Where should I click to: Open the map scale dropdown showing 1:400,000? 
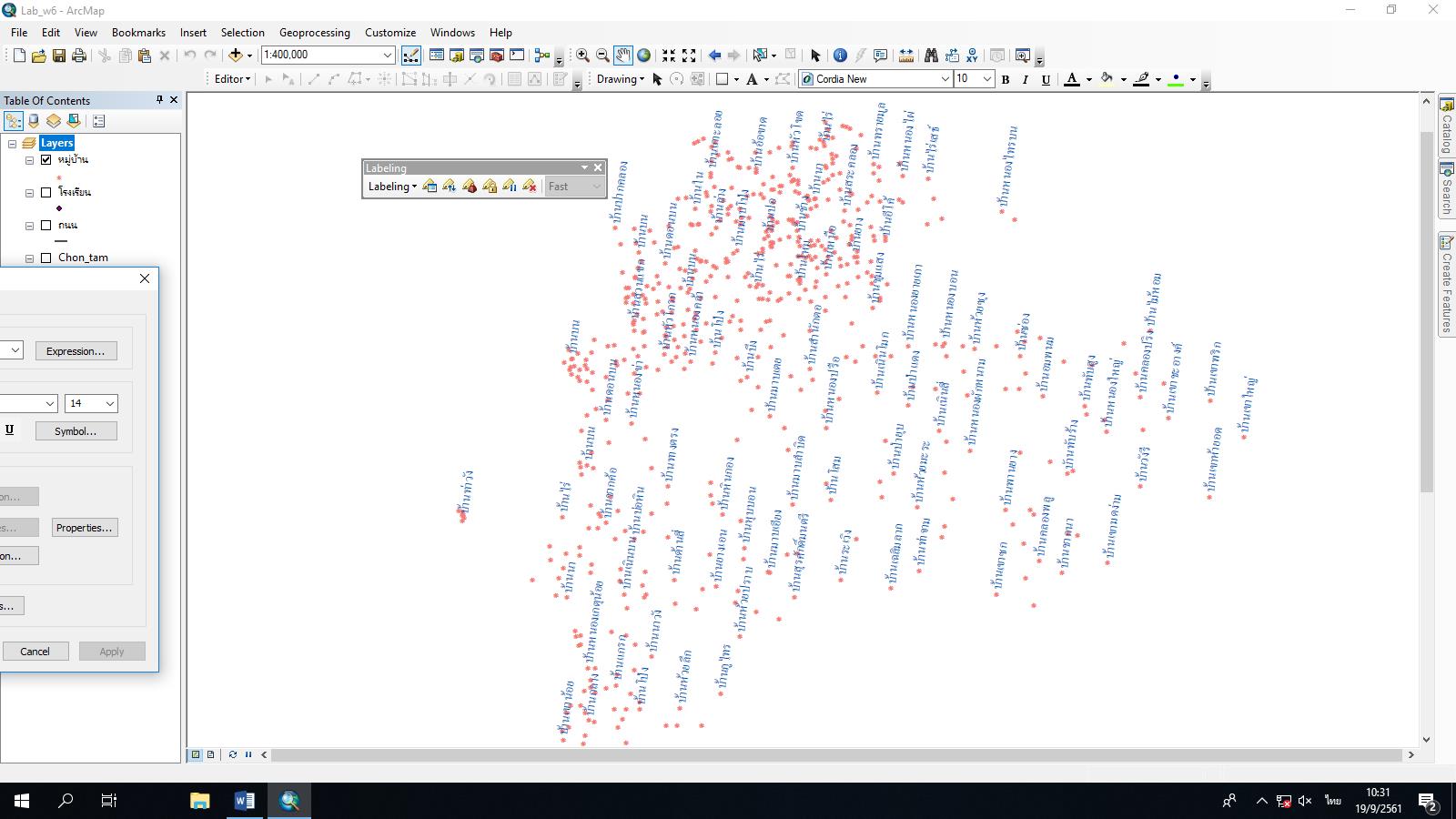tap(386, 55)
